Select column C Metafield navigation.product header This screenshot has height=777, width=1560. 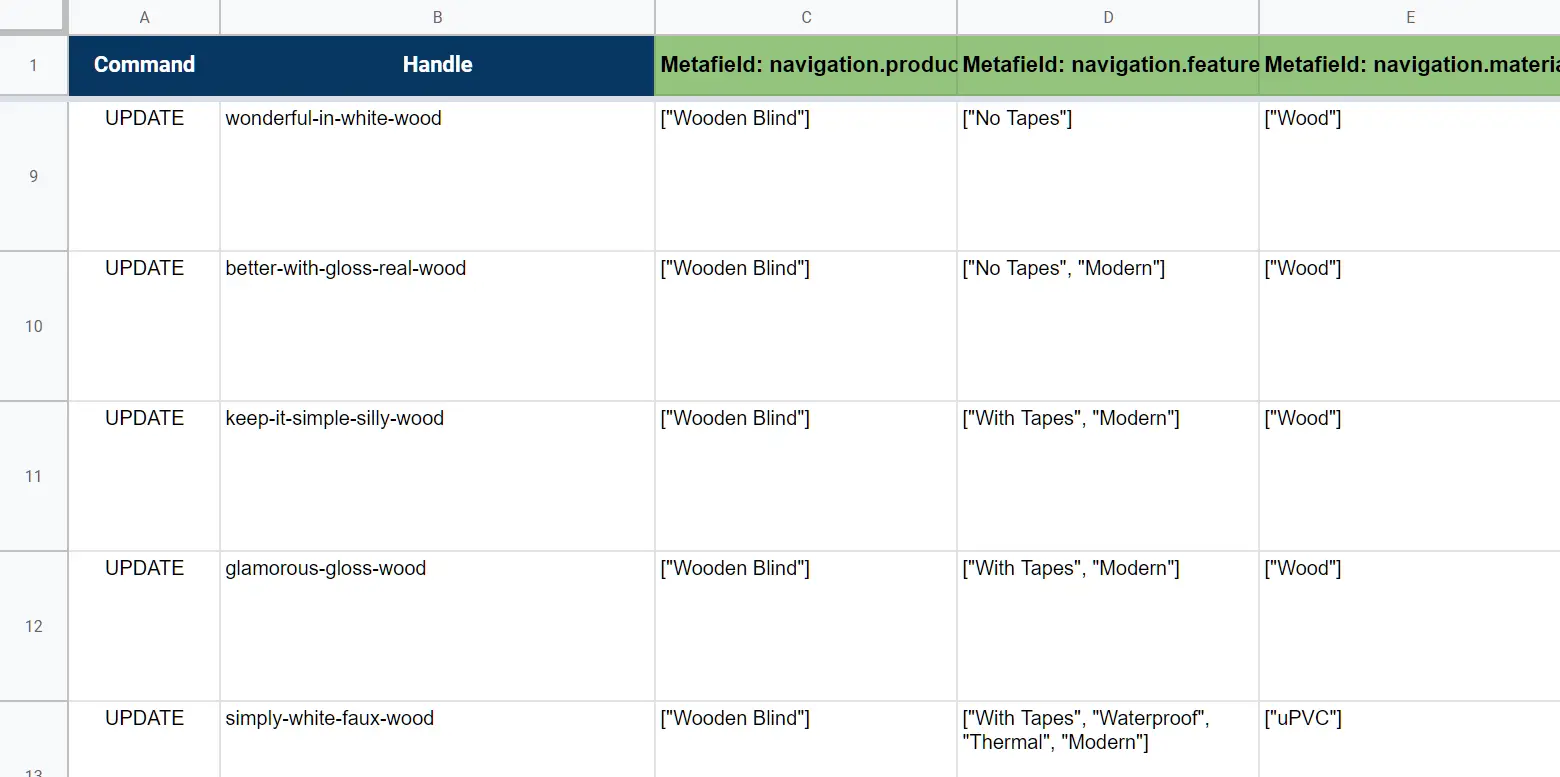[x=806, y=17]
